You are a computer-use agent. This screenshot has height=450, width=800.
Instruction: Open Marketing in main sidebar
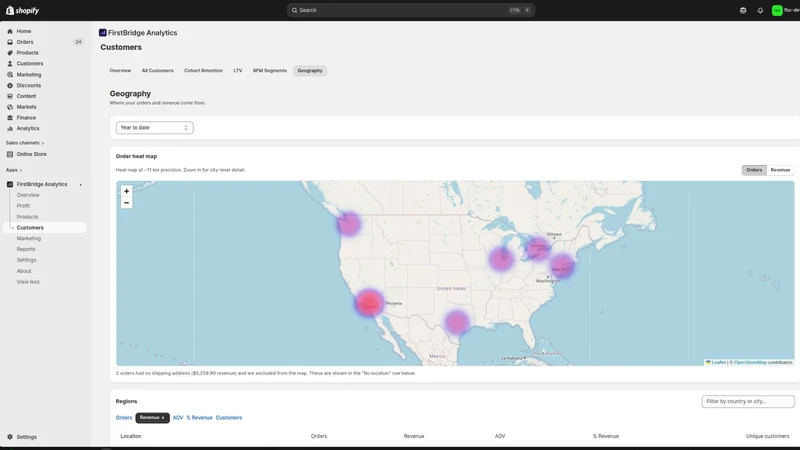point(29,74)
